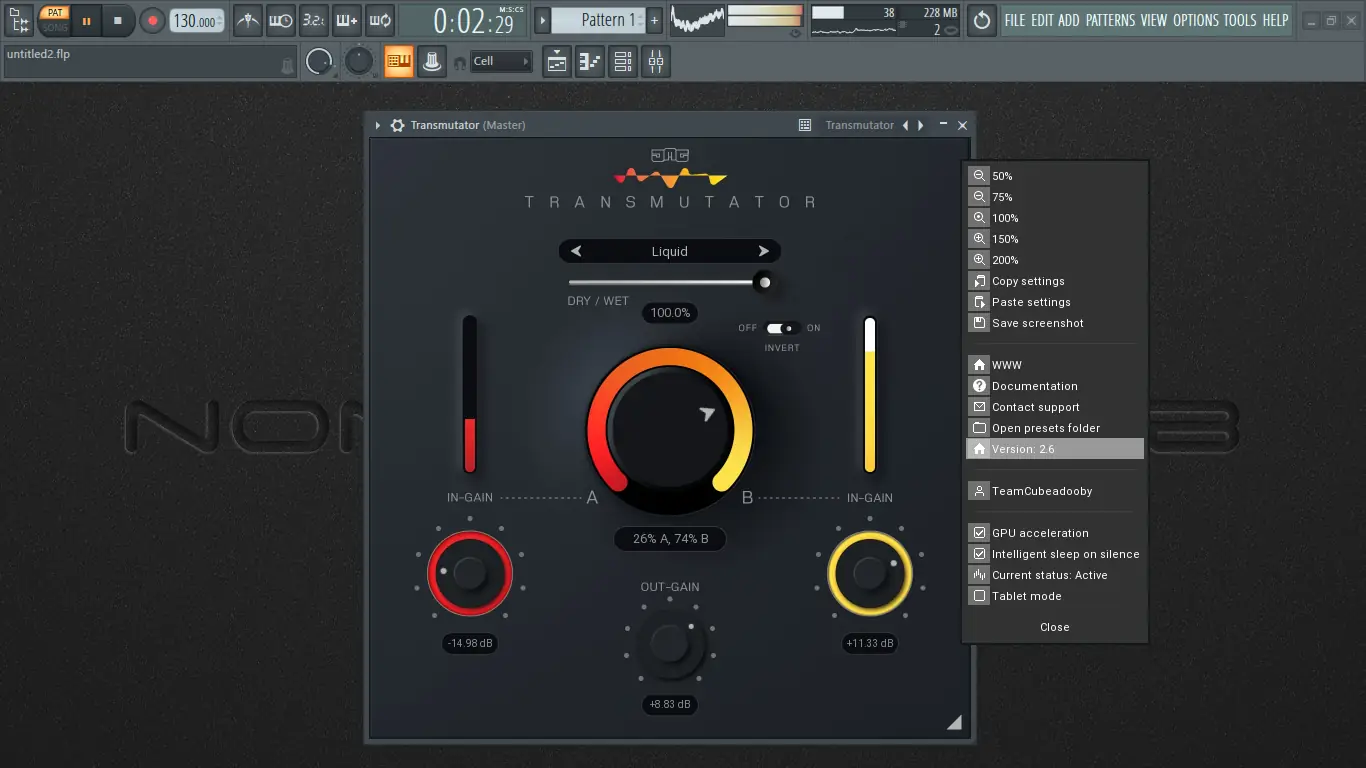Click the Dry/Wet slider handle
The height and width of the screenshot is (768, 1366).
coord(765,282)
